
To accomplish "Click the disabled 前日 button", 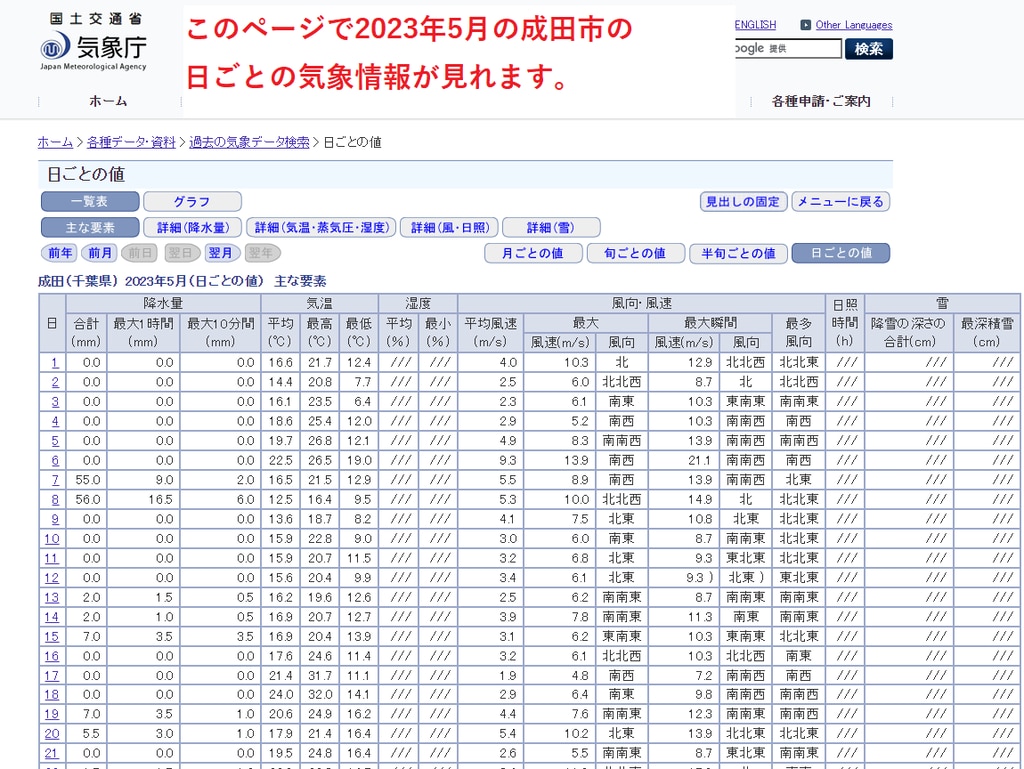I will click(x=140, y=253).
